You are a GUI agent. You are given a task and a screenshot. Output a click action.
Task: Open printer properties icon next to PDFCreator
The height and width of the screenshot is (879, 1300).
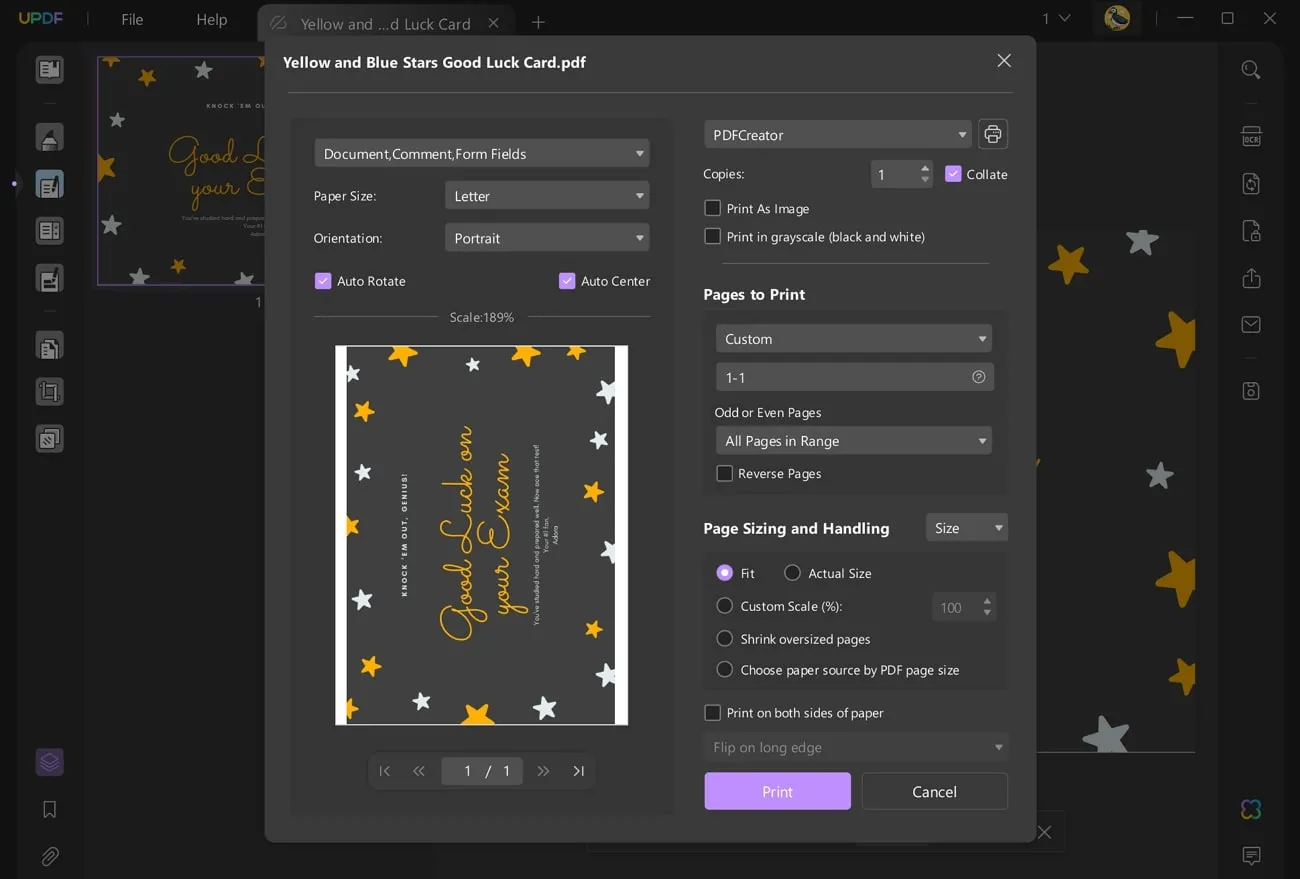pyautogui.click(x=992, y=134)
